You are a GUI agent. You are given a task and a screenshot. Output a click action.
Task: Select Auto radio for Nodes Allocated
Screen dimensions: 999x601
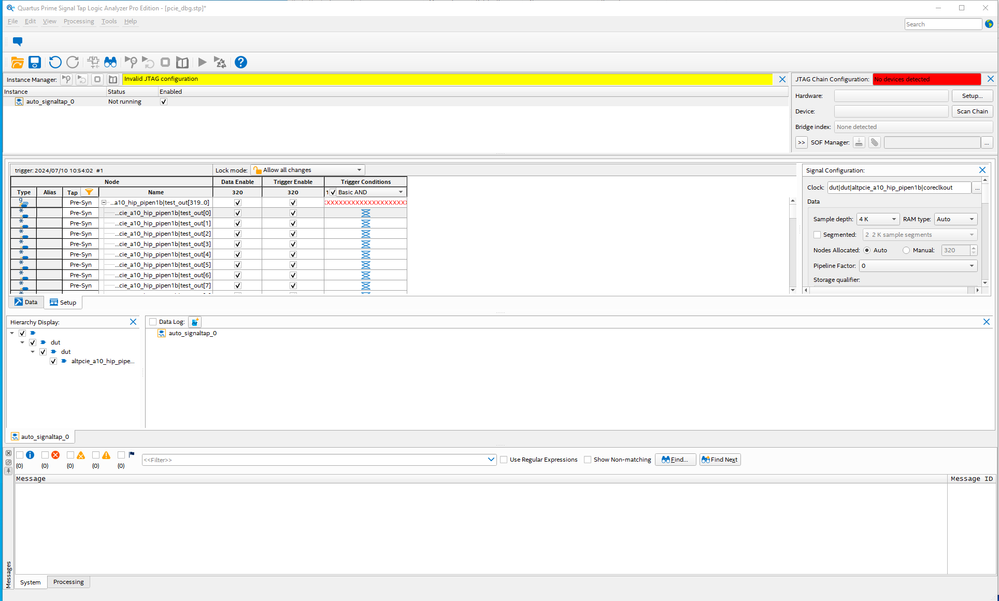click(867, 250)
